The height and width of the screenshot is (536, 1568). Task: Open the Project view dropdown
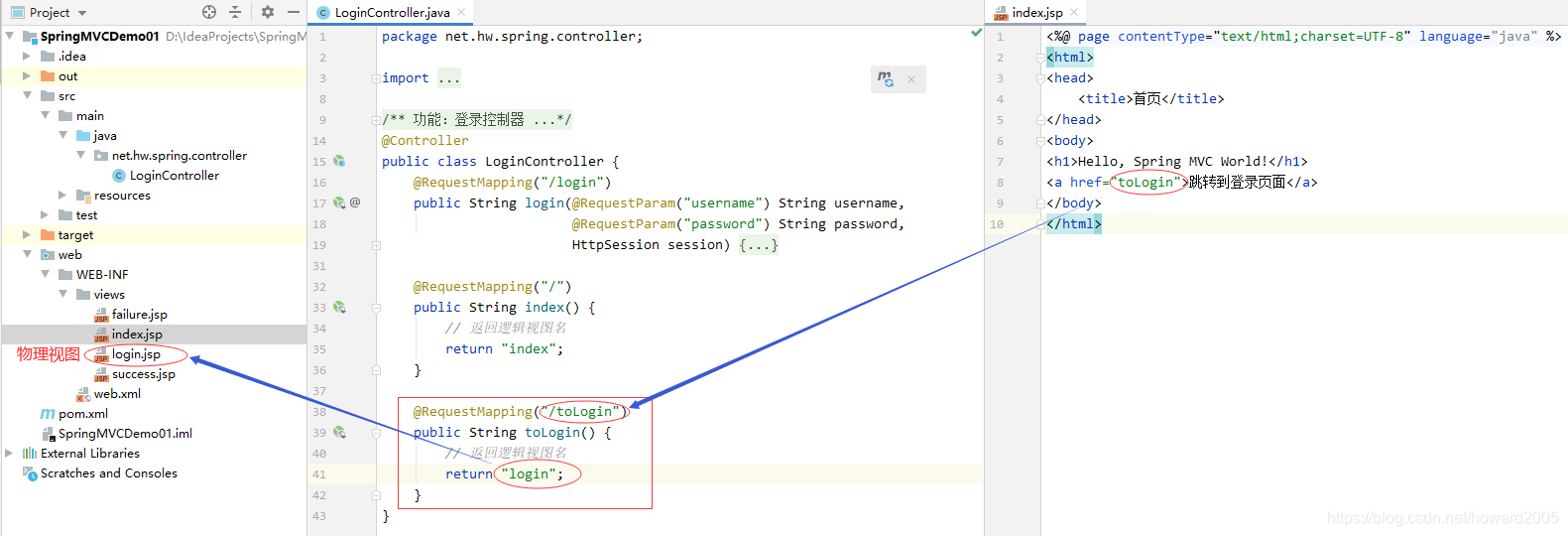tap(82, 13)
